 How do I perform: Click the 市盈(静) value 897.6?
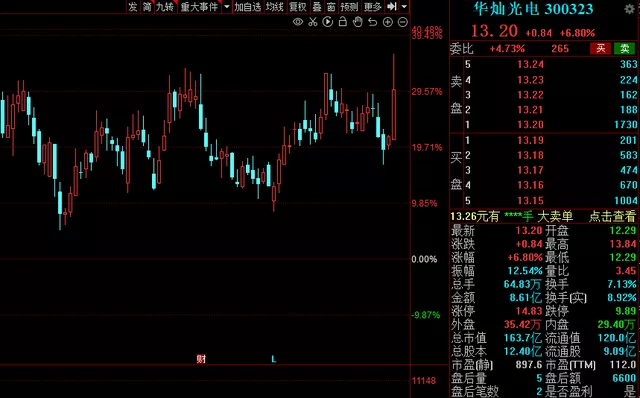point(529,365)
